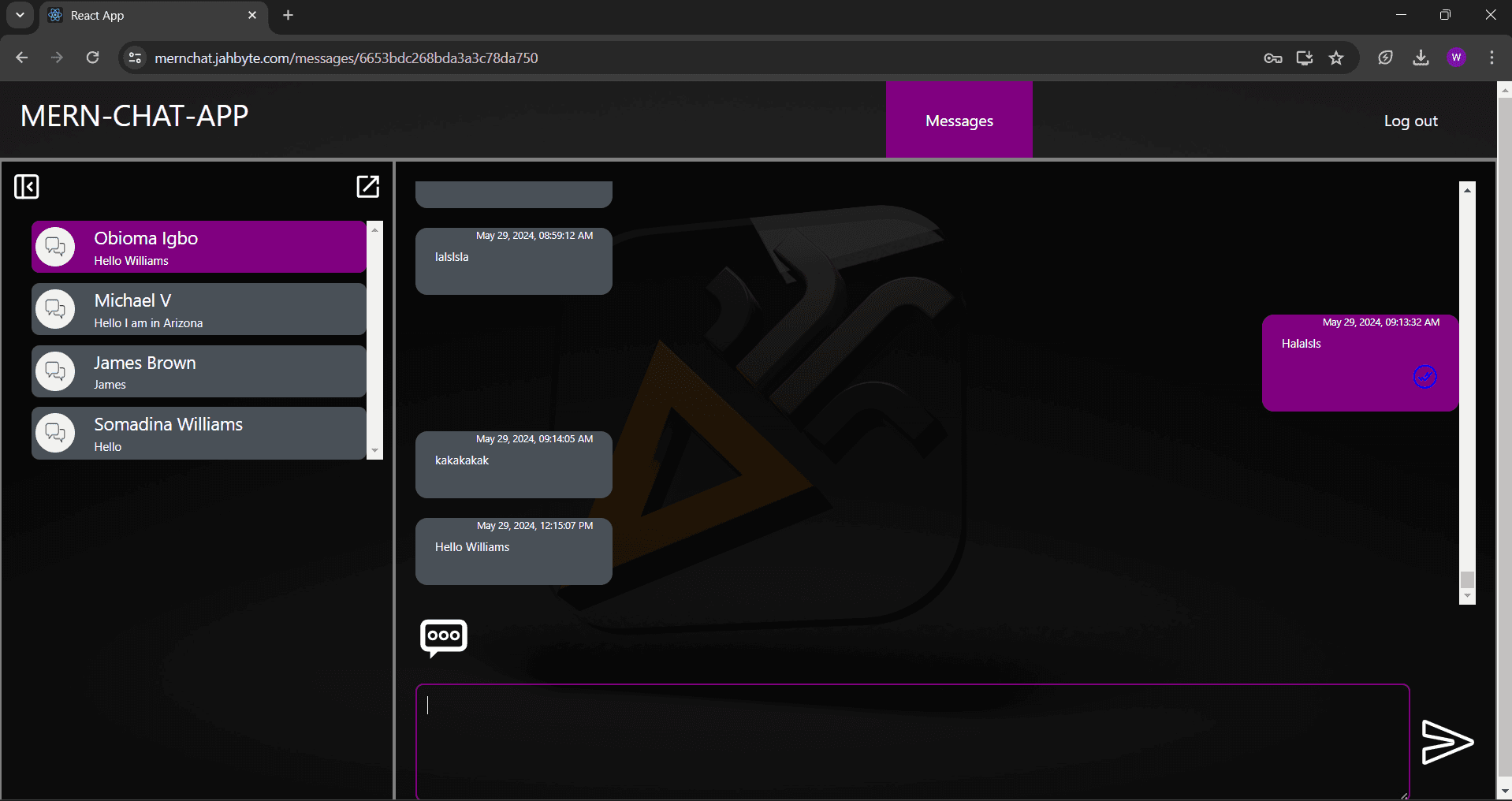Image resolution: width=1512 pixels, height=801 pixels.
Task: Reload the page
Action: pos(92,58)
